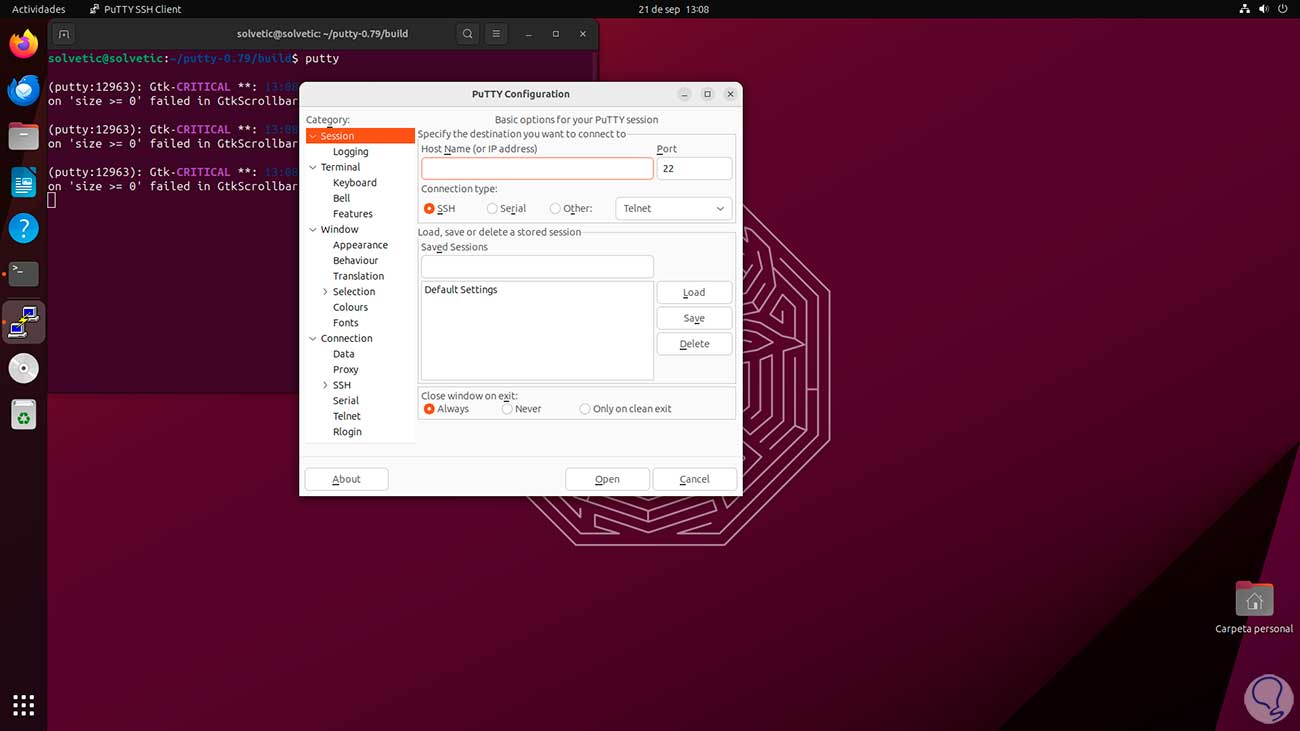Click Load to load Default Settings

tap(694, 292)
